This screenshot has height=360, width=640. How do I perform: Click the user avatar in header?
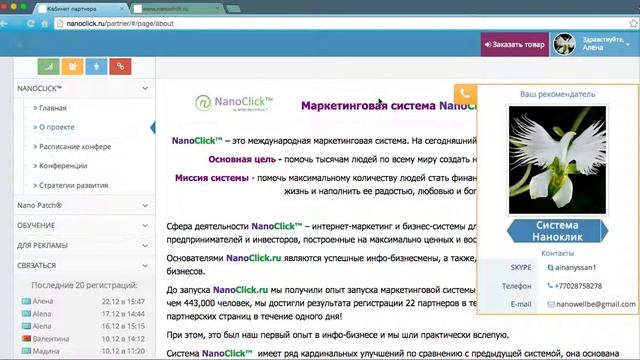[x=564, y=44]
